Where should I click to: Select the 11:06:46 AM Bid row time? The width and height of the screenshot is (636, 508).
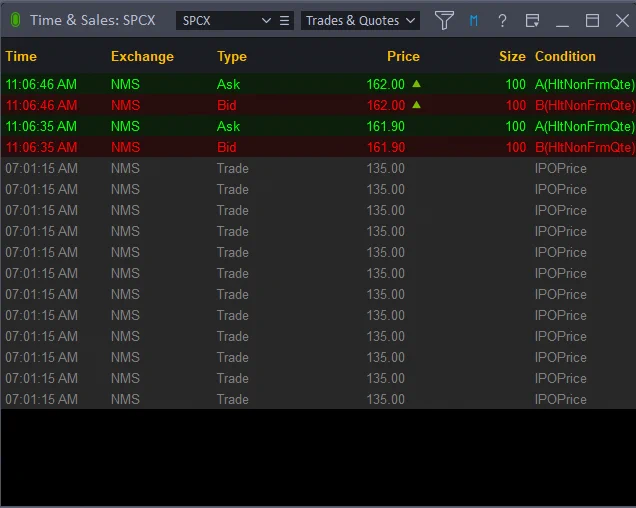(x=41, y=105)
